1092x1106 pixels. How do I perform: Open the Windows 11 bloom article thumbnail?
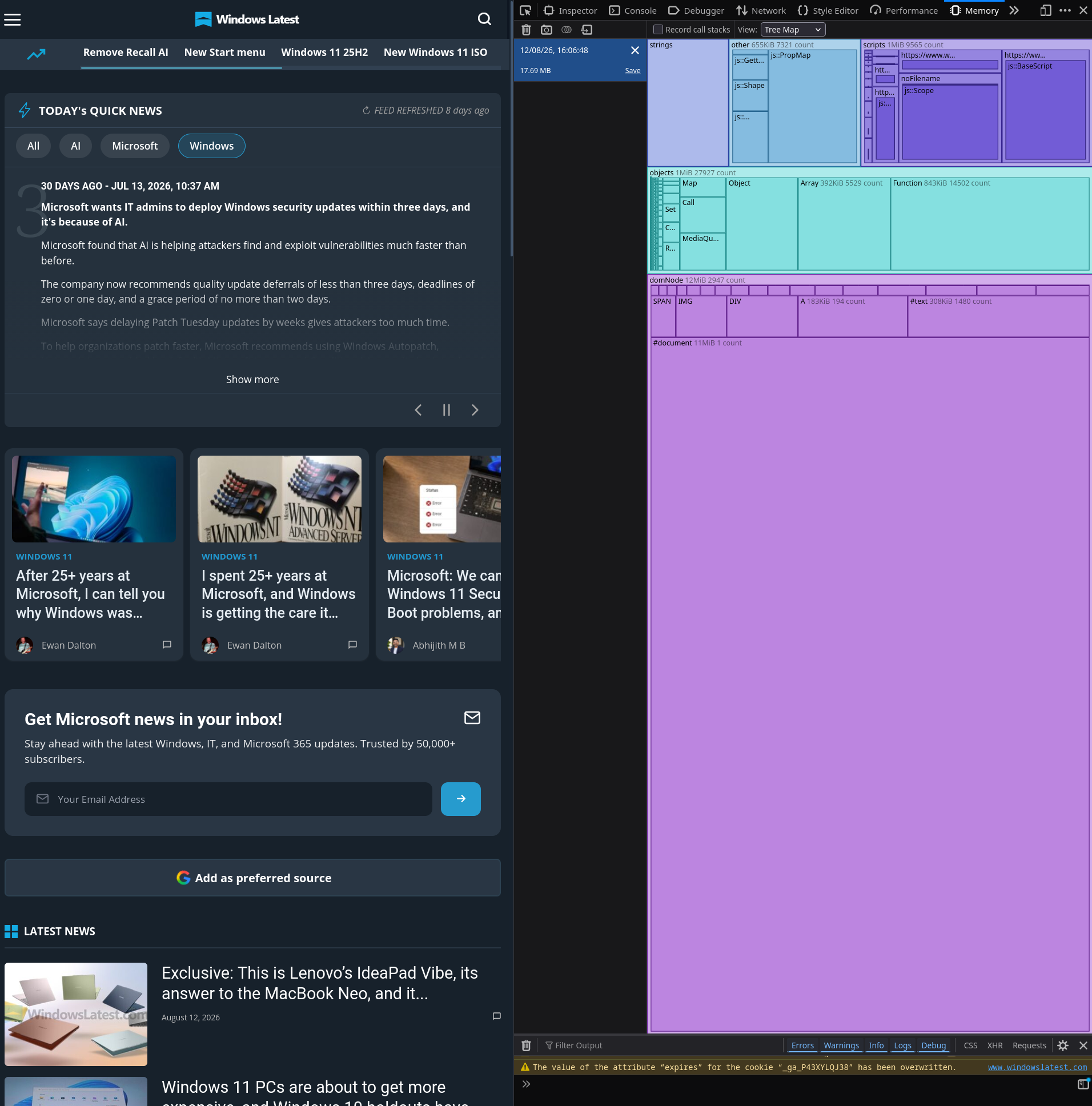(x=94, y=498)
